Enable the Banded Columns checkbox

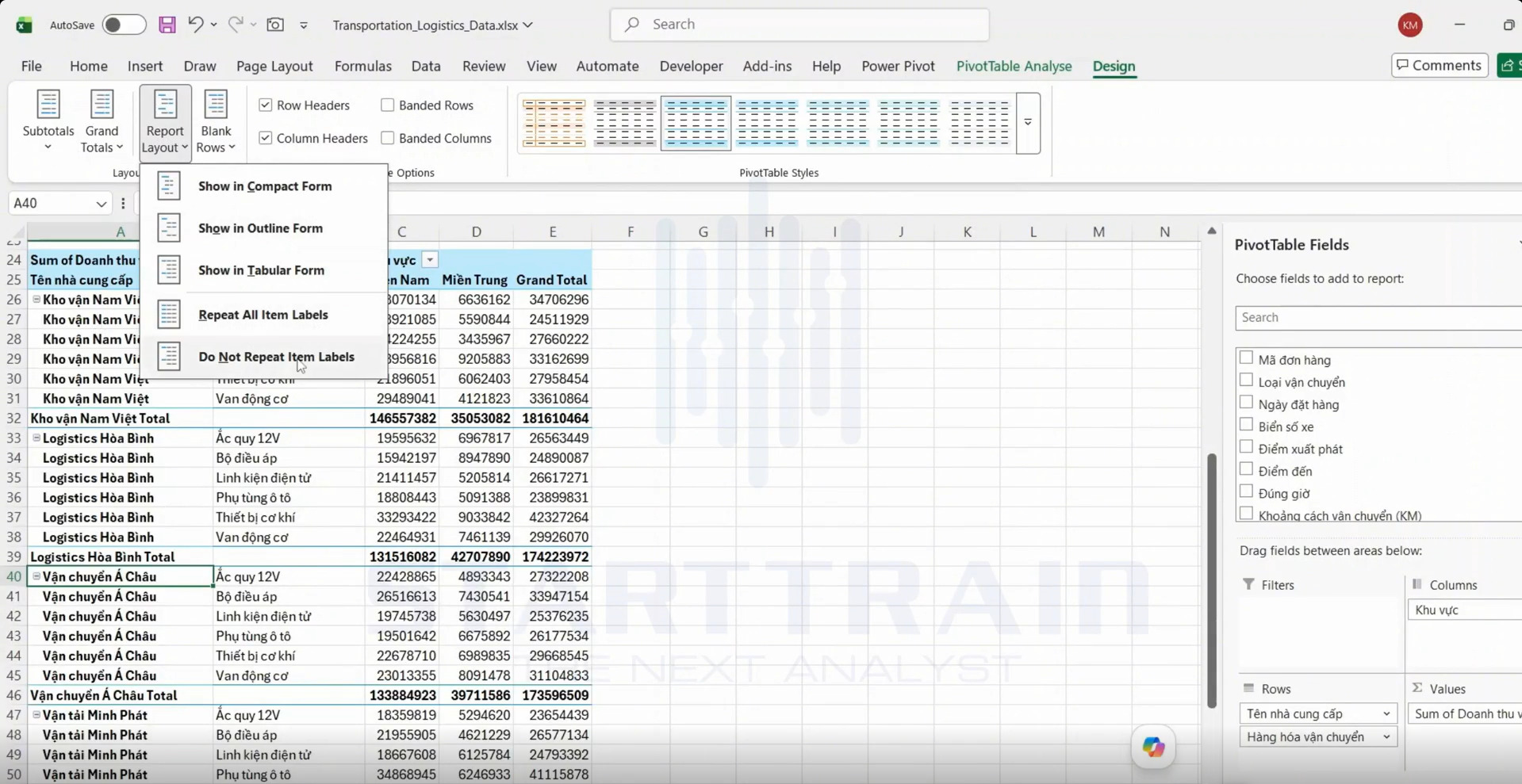coord(388,138)
